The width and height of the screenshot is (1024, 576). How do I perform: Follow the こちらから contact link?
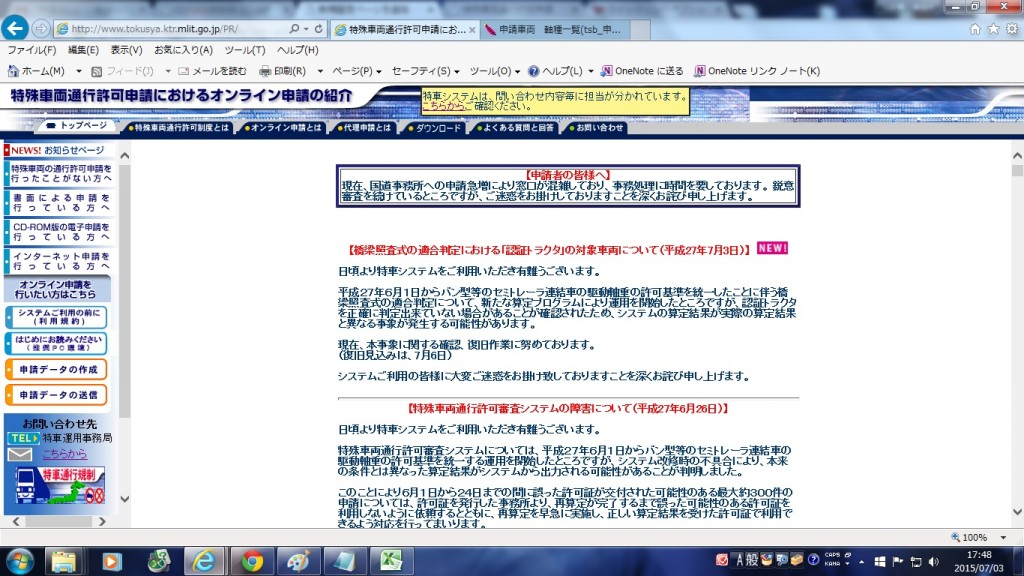[65, 454]
